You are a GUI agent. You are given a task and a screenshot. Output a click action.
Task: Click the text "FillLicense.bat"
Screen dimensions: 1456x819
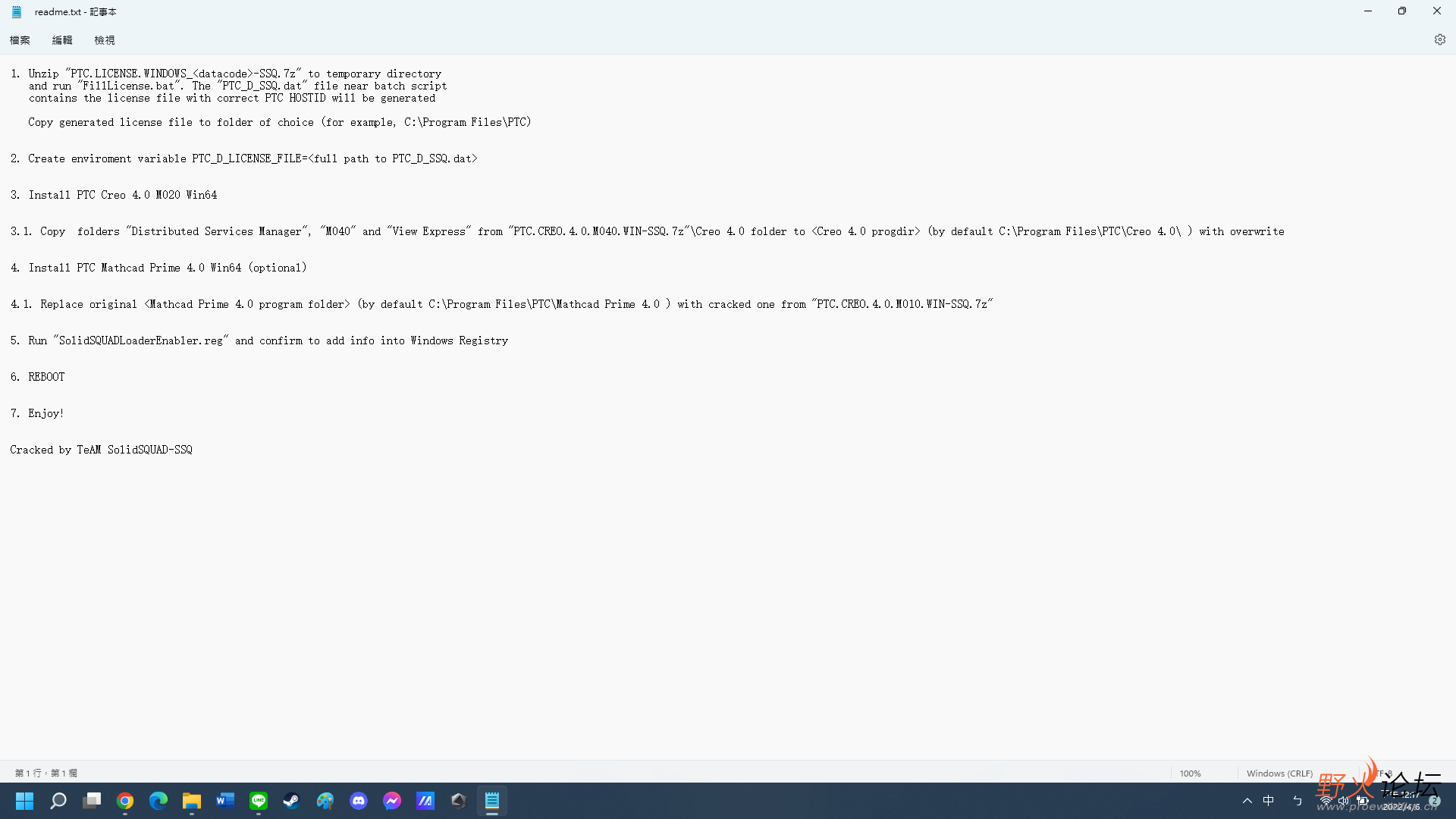[x=129, y=86]
